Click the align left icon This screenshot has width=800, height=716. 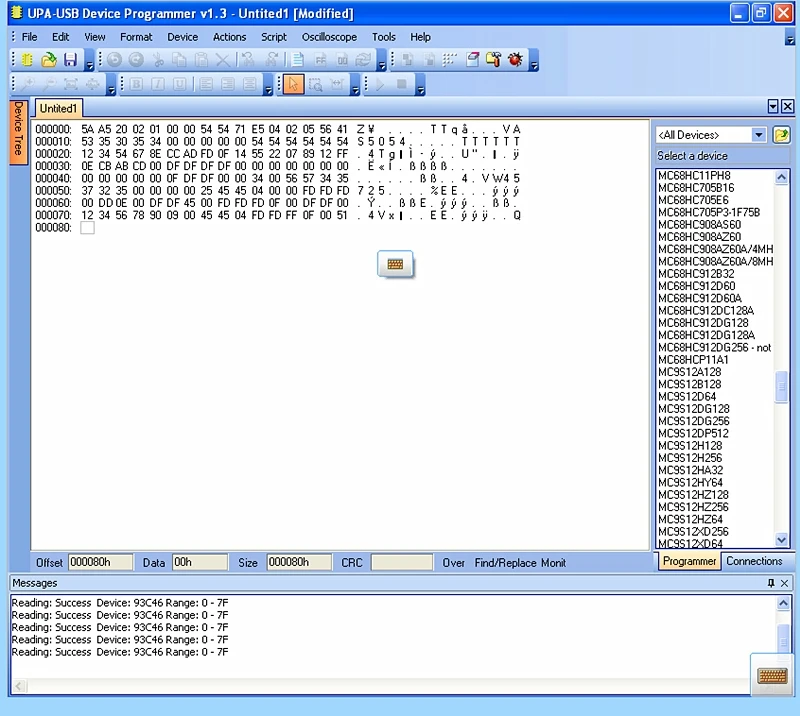(x=206, y=84)
